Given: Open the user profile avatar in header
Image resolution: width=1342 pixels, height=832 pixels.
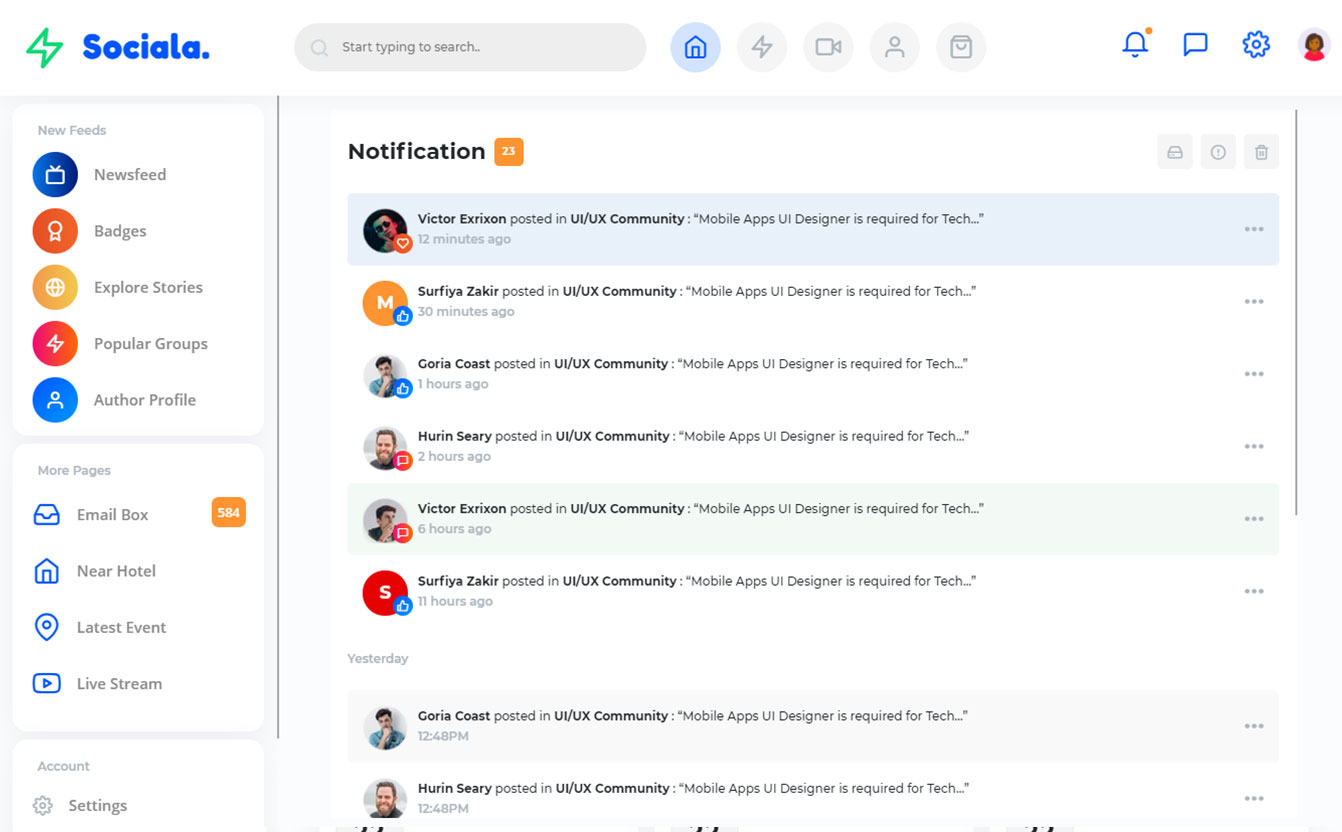Looking at the screenshot, I should (1313, 45).
